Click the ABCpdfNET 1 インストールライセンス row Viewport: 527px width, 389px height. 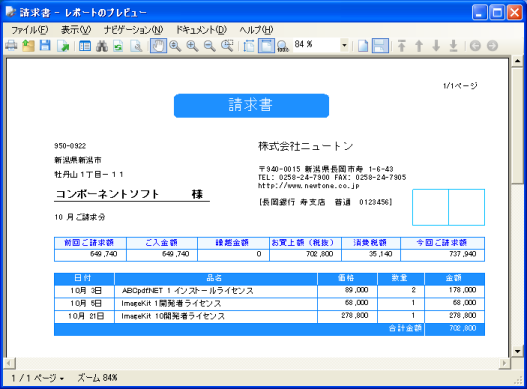click(269, 291)
